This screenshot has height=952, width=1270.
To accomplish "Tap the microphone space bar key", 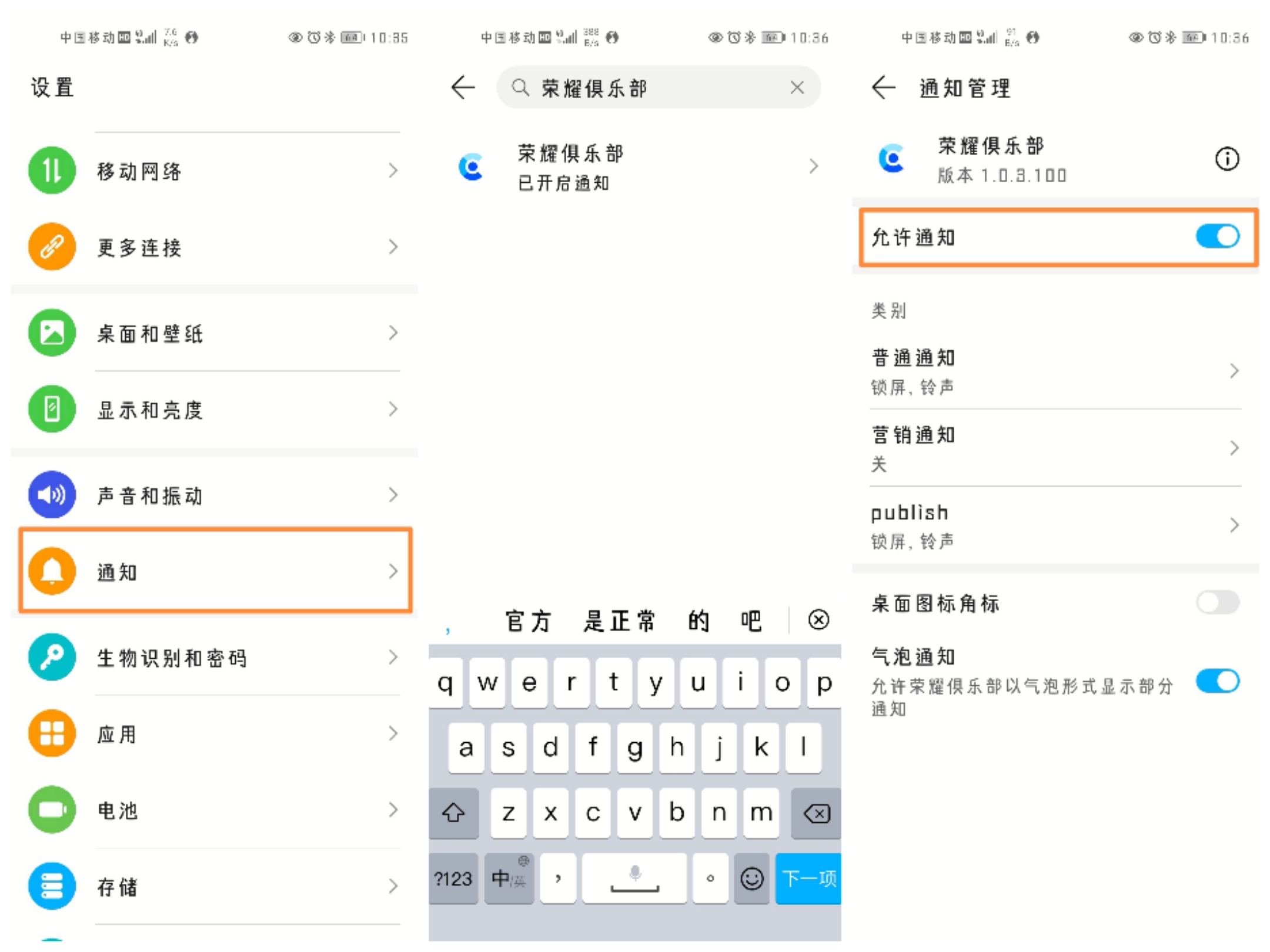I will tap(634, 879).
